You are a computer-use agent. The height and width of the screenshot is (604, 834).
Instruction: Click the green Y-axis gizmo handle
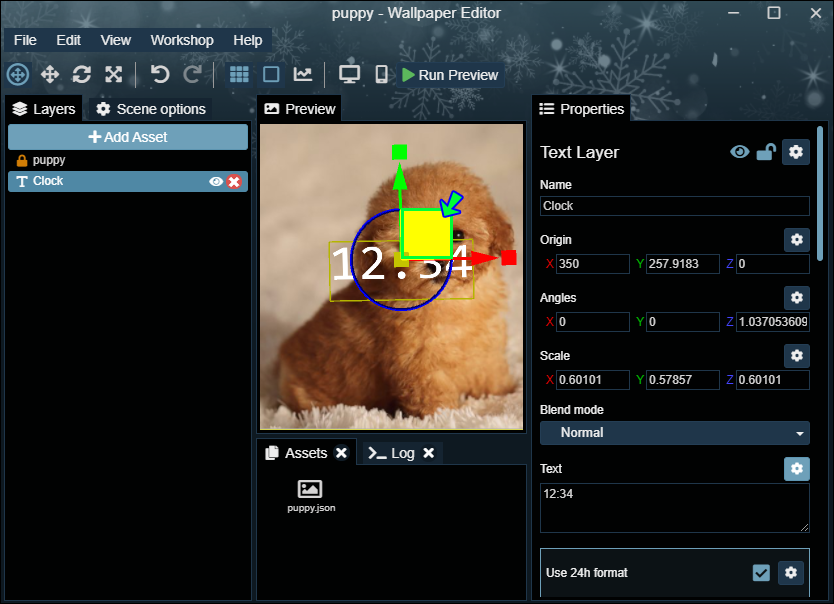tap(399, 152)
